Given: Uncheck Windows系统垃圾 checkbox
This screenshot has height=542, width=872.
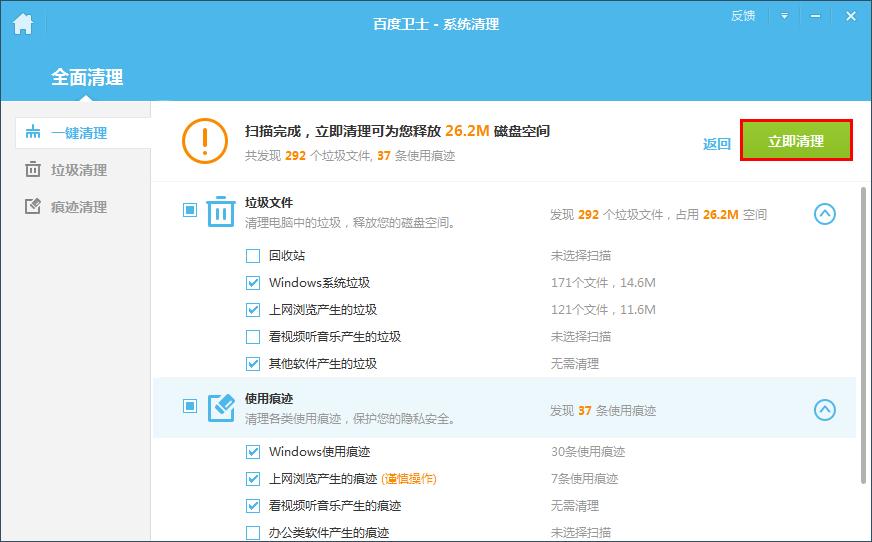Looking at the screenshot, I should (253, 283).
